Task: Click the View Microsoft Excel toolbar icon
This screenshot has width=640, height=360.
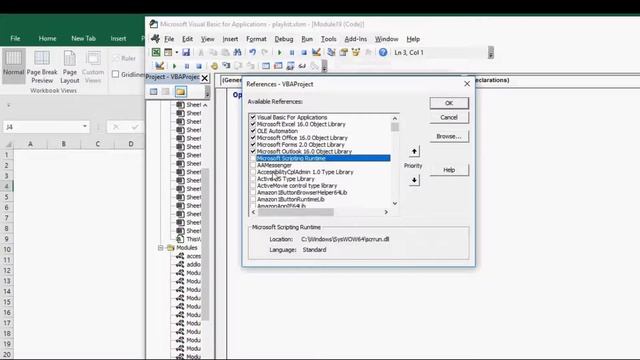Action: click(x=156, y=52)
